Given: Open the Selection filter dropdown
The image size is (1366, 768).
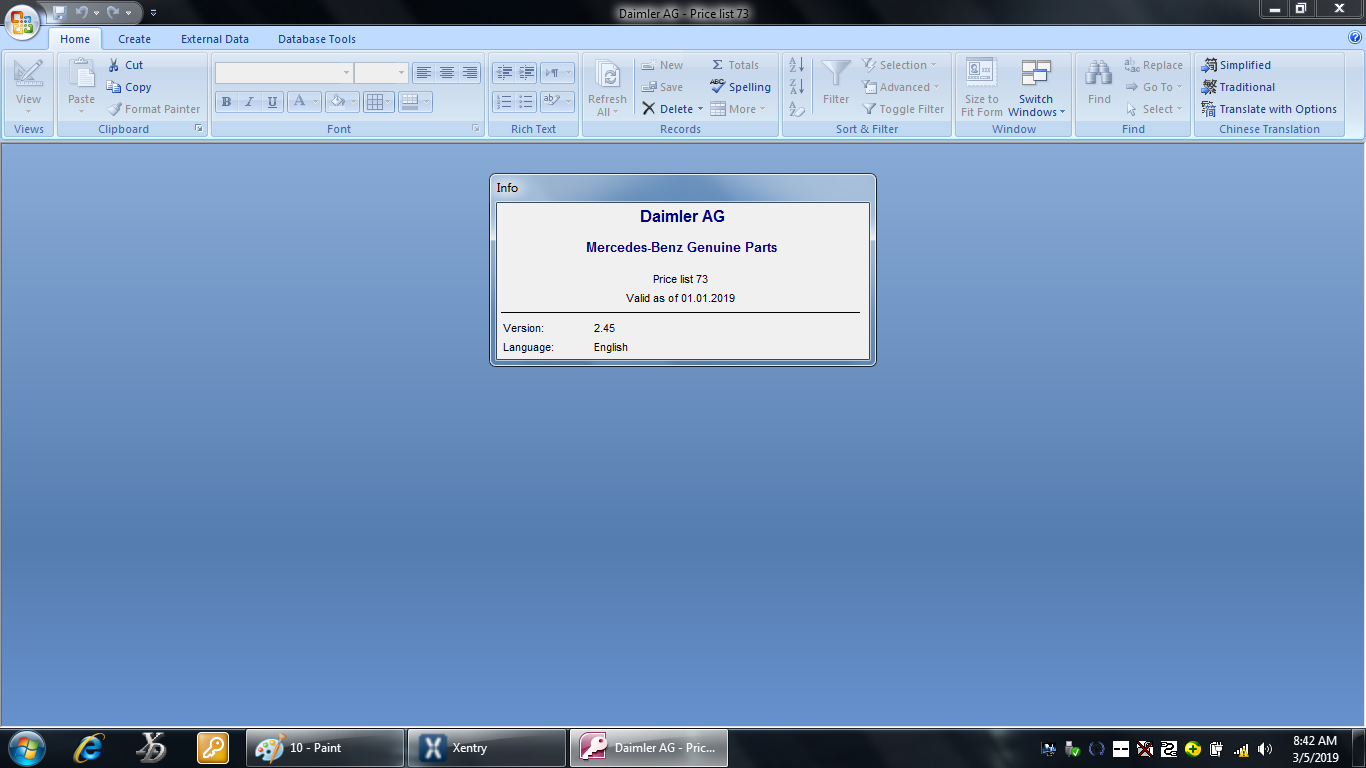Looking at the screenshot, I should click(x=900, y=65).
